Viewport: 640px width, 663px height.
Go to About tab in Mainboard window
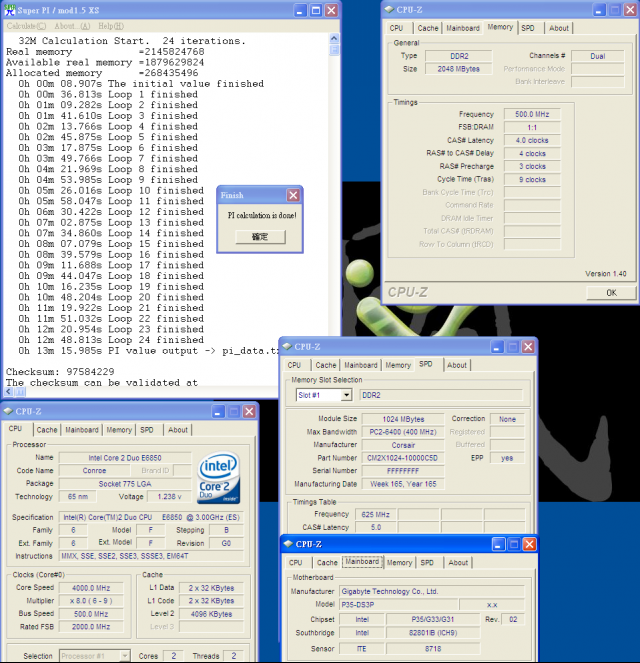458,563
